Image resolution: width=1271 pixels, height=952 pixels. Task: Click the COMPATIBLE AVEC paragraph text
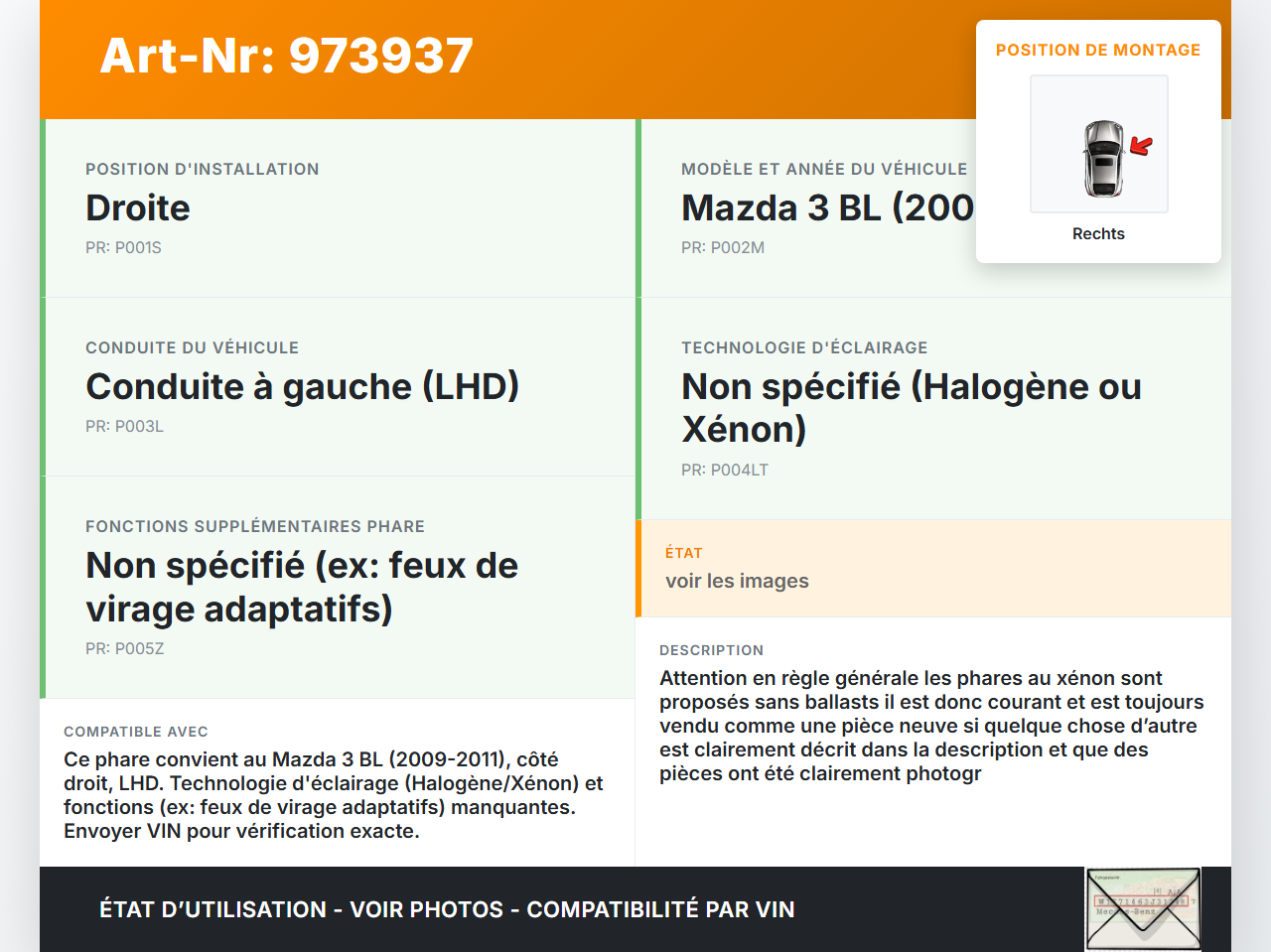pos(333,794)
